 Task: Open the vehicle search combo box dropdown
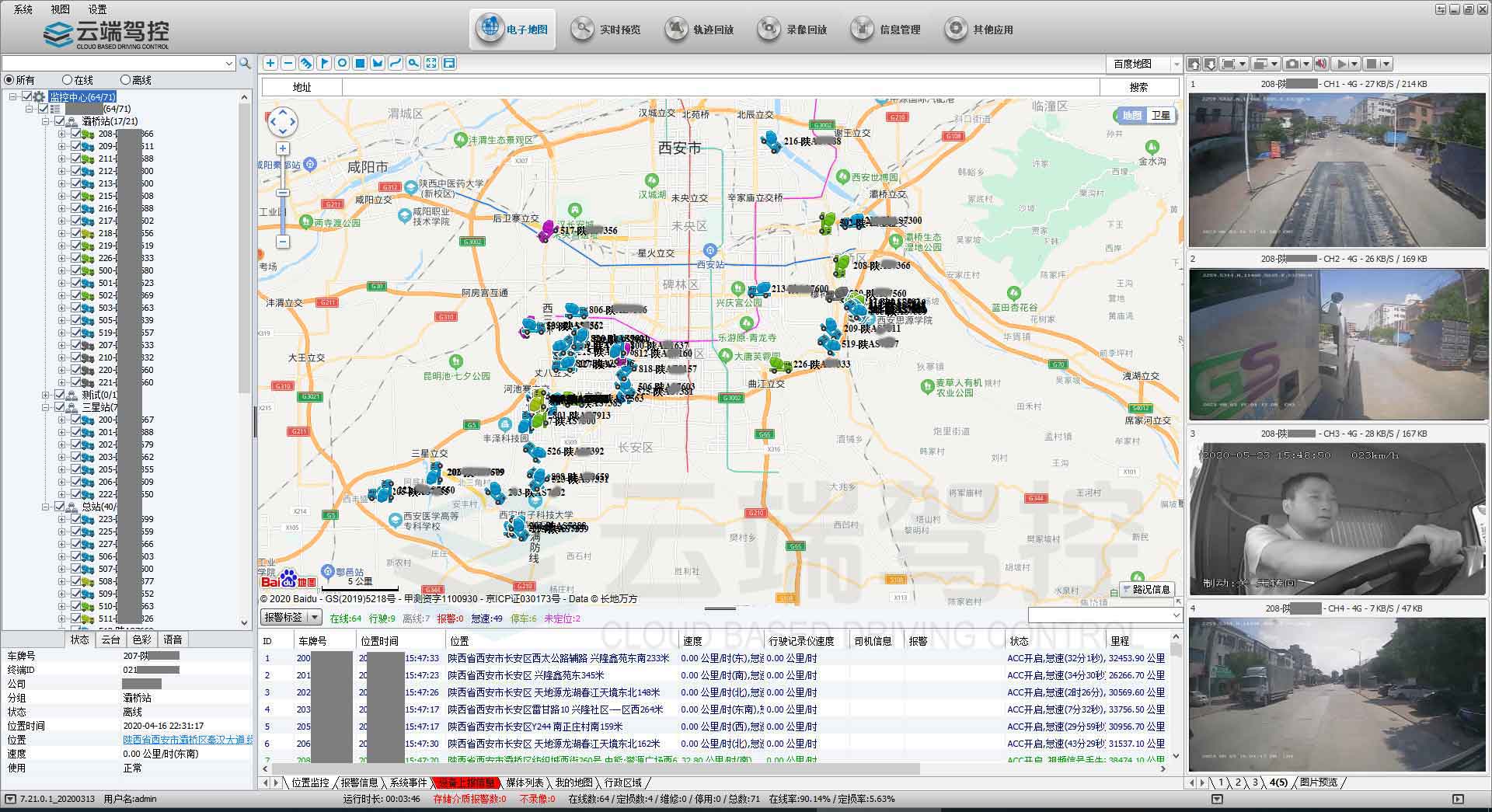[x=228, y=64]
